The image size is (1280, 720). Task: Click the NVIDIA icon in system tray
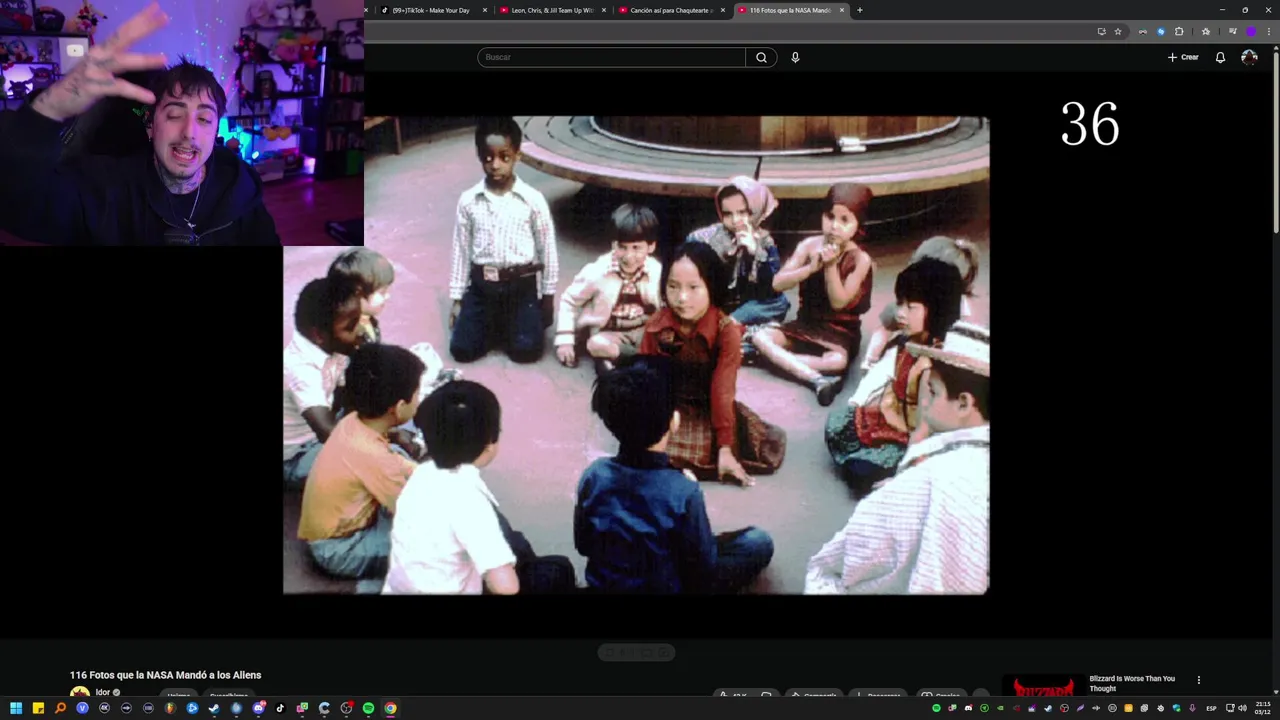1000,708
